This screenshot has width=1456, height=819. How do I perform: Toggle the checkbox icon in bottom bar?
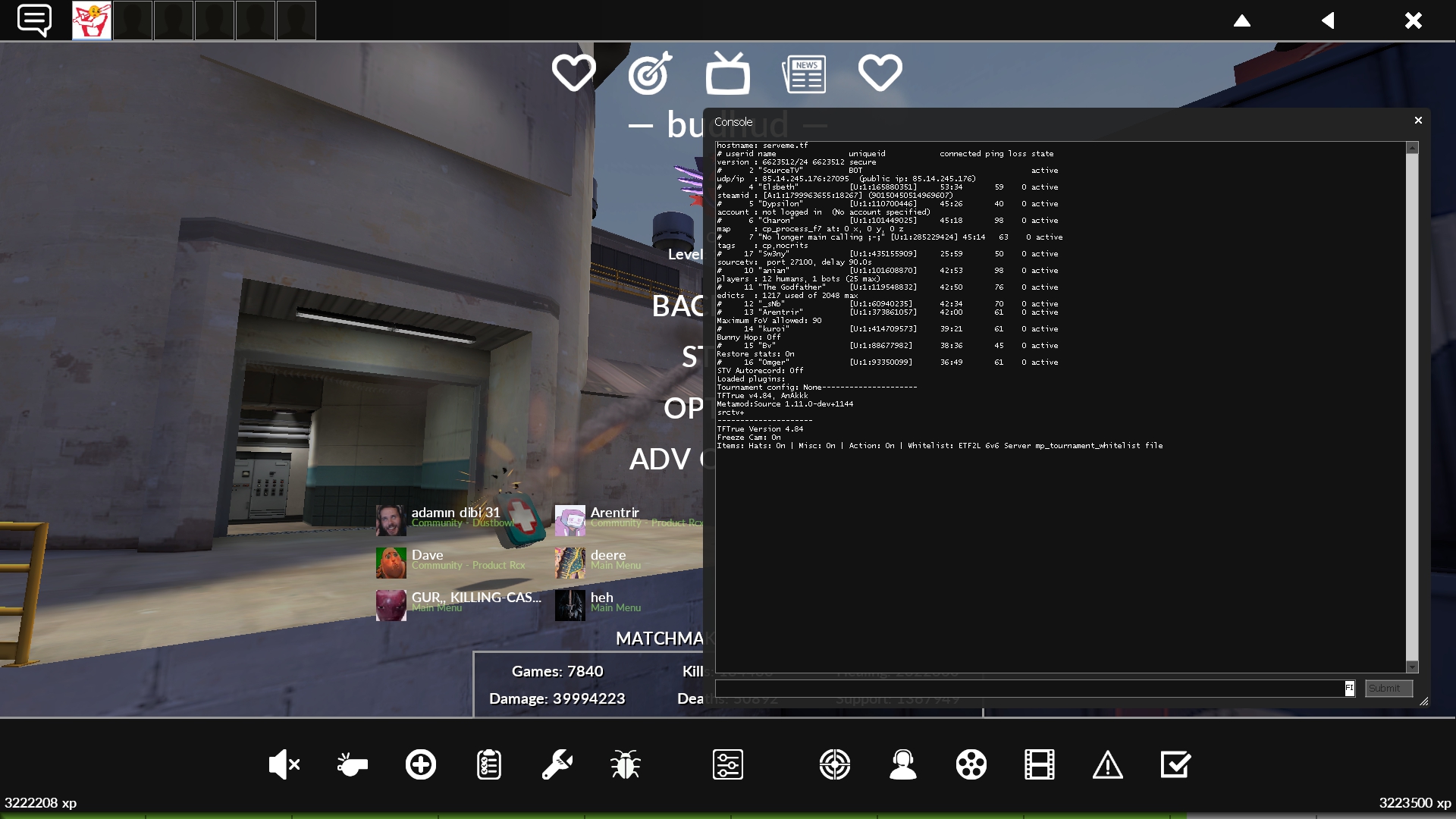tap(1176, 764)
